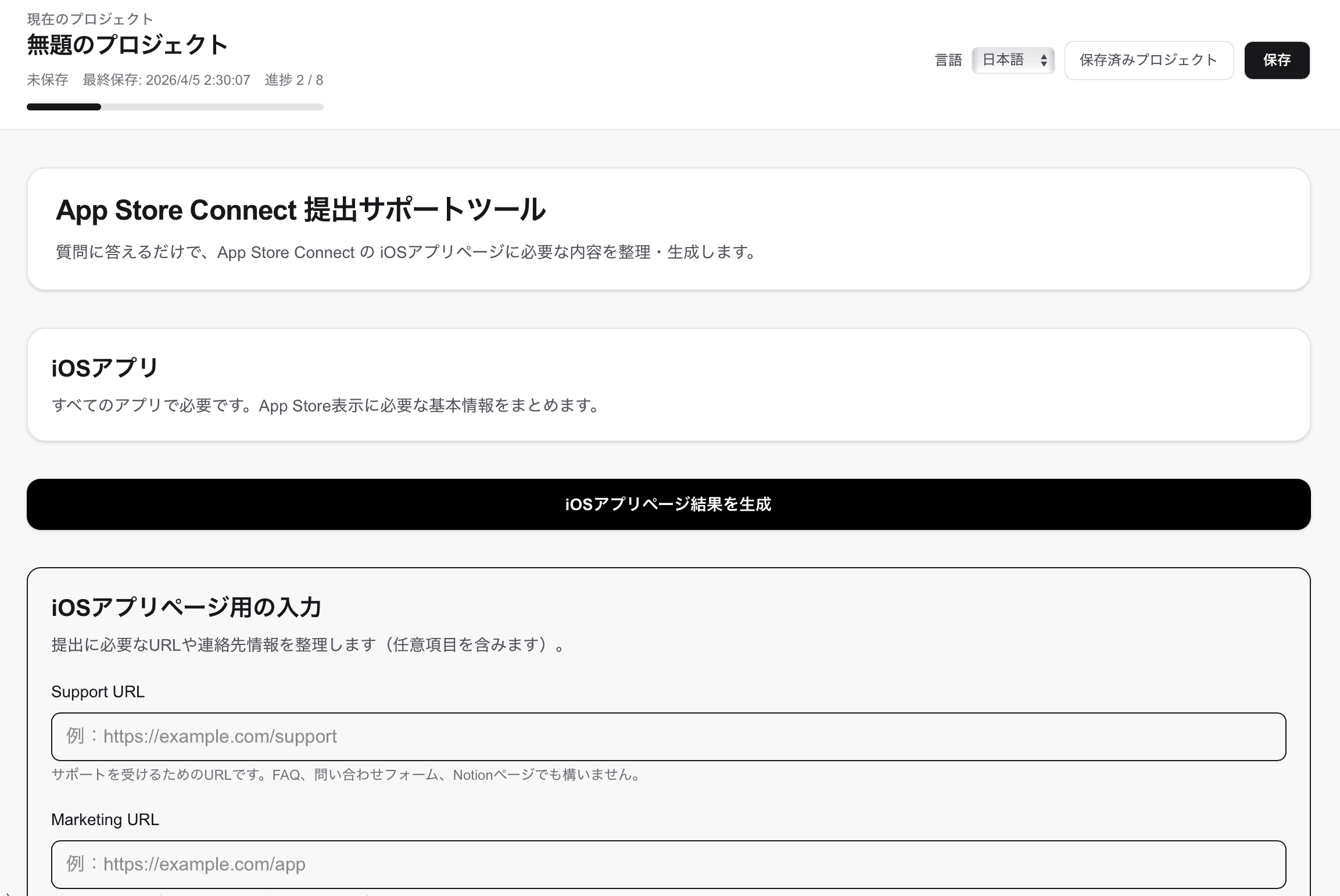Open the language stepper arrows control
Image resolution: width=1340 pixels, height=896 pixels.
point(1044,60)
